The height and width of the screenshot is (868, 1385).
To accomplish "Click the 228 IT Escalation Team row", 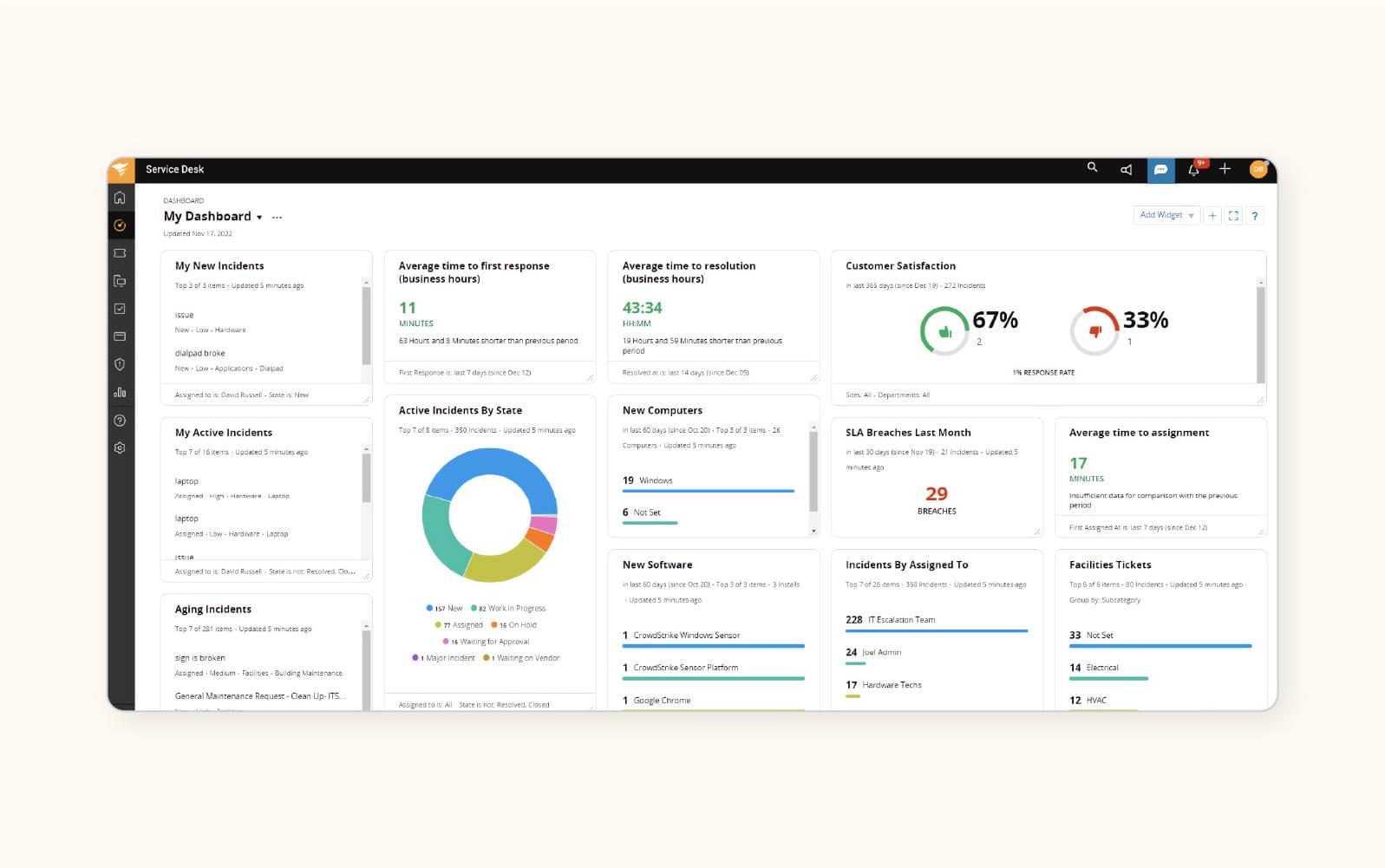I will click(937, 623).
